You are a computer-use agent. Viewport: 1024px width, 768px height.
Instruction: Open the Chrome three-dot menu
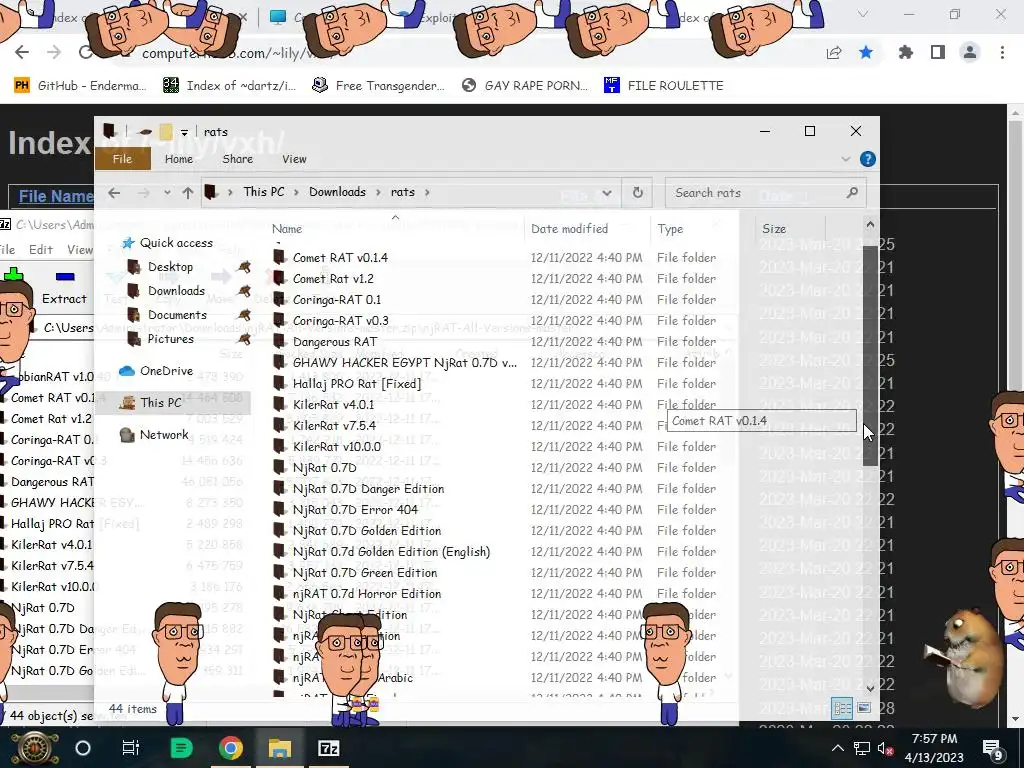pyautogui.click(x=1002, y=52)
